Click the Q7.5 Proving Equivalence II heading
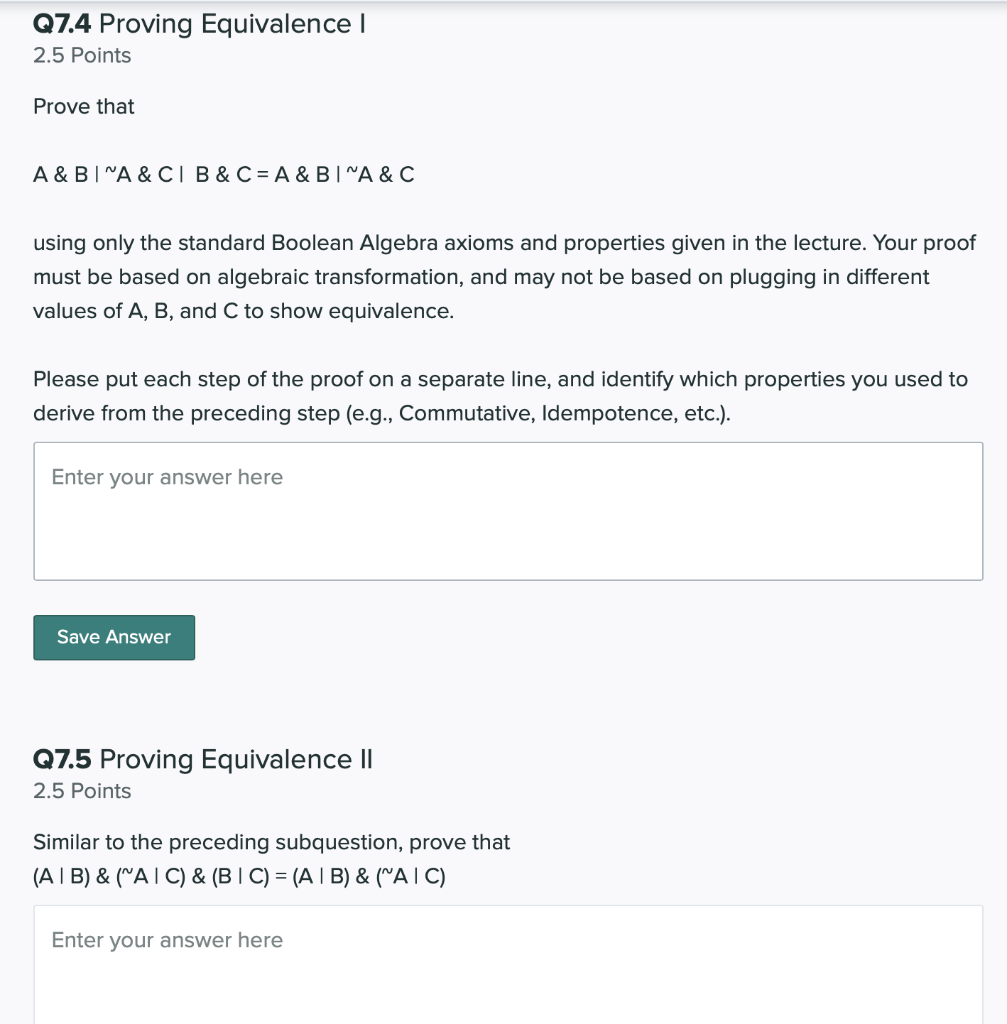 [203, 760]
